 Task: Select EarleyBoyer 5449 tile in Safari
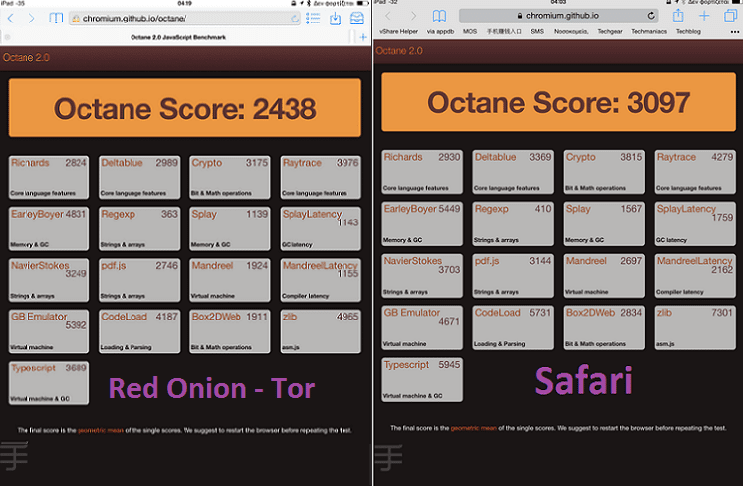(422, 224)
